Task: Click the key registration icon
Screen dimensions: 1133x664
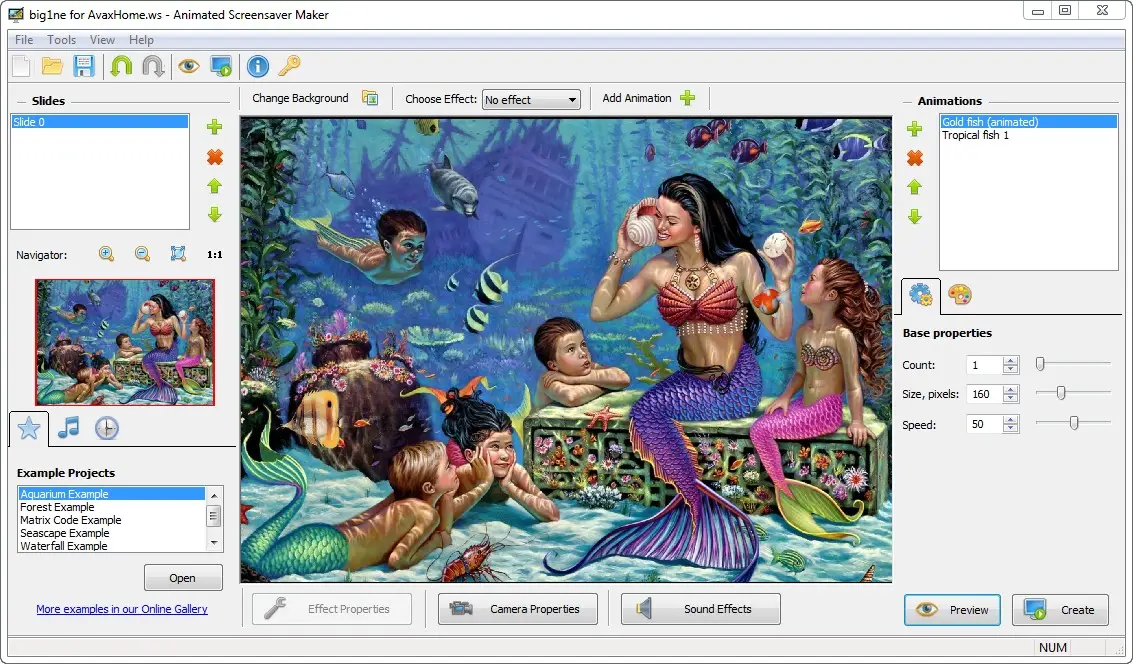Action: (289, 66)
